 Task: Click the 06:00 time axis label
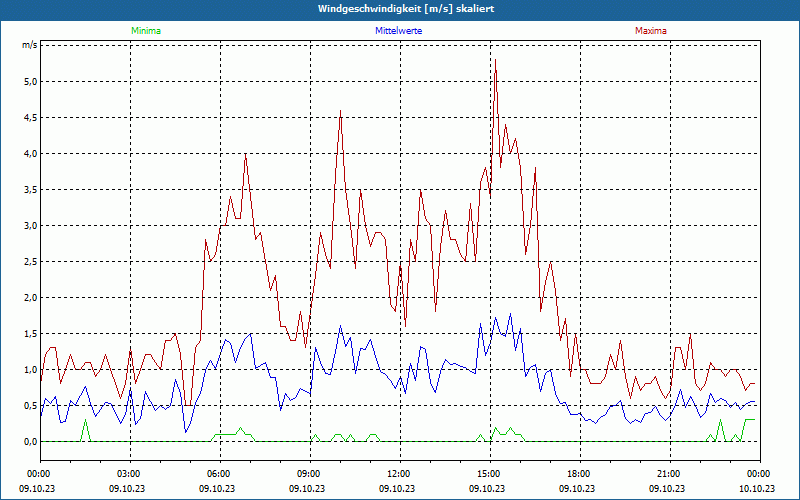(219, 473)
